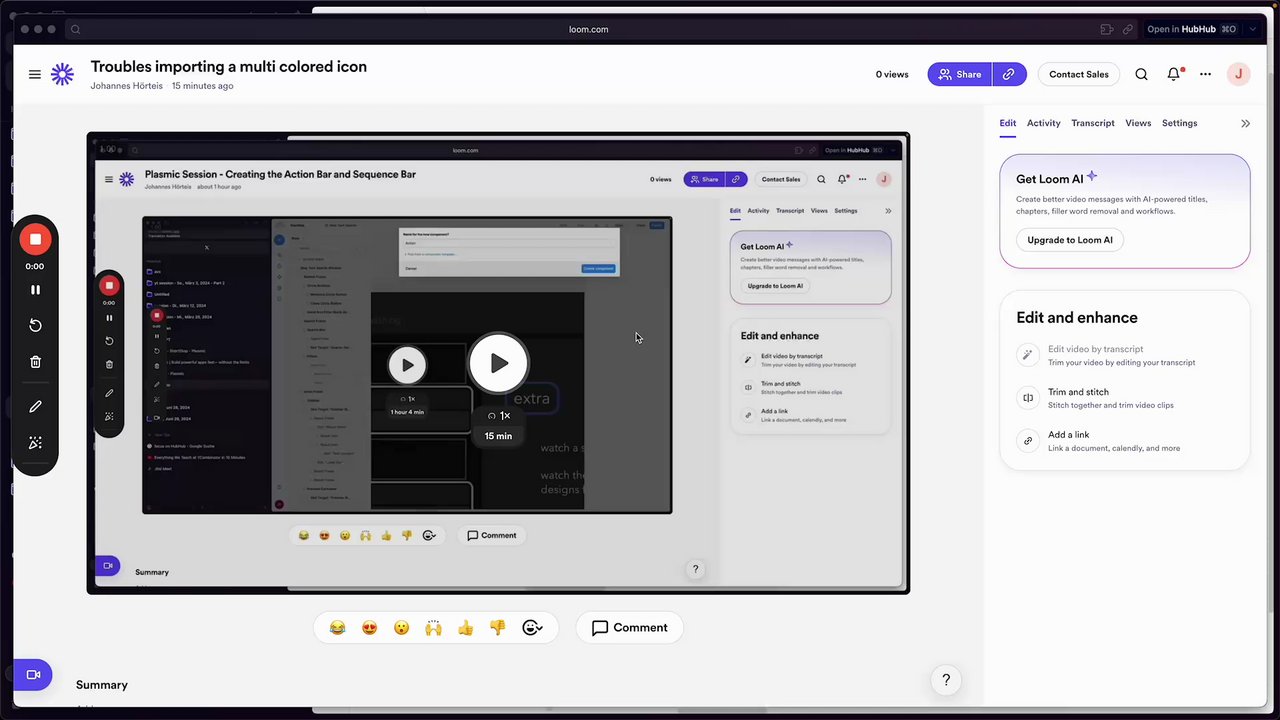This screenshot has height=720, width=1280.
Task: Stop recording with the large red stop button
Action: pyautogui.click(x=35, y=239)
